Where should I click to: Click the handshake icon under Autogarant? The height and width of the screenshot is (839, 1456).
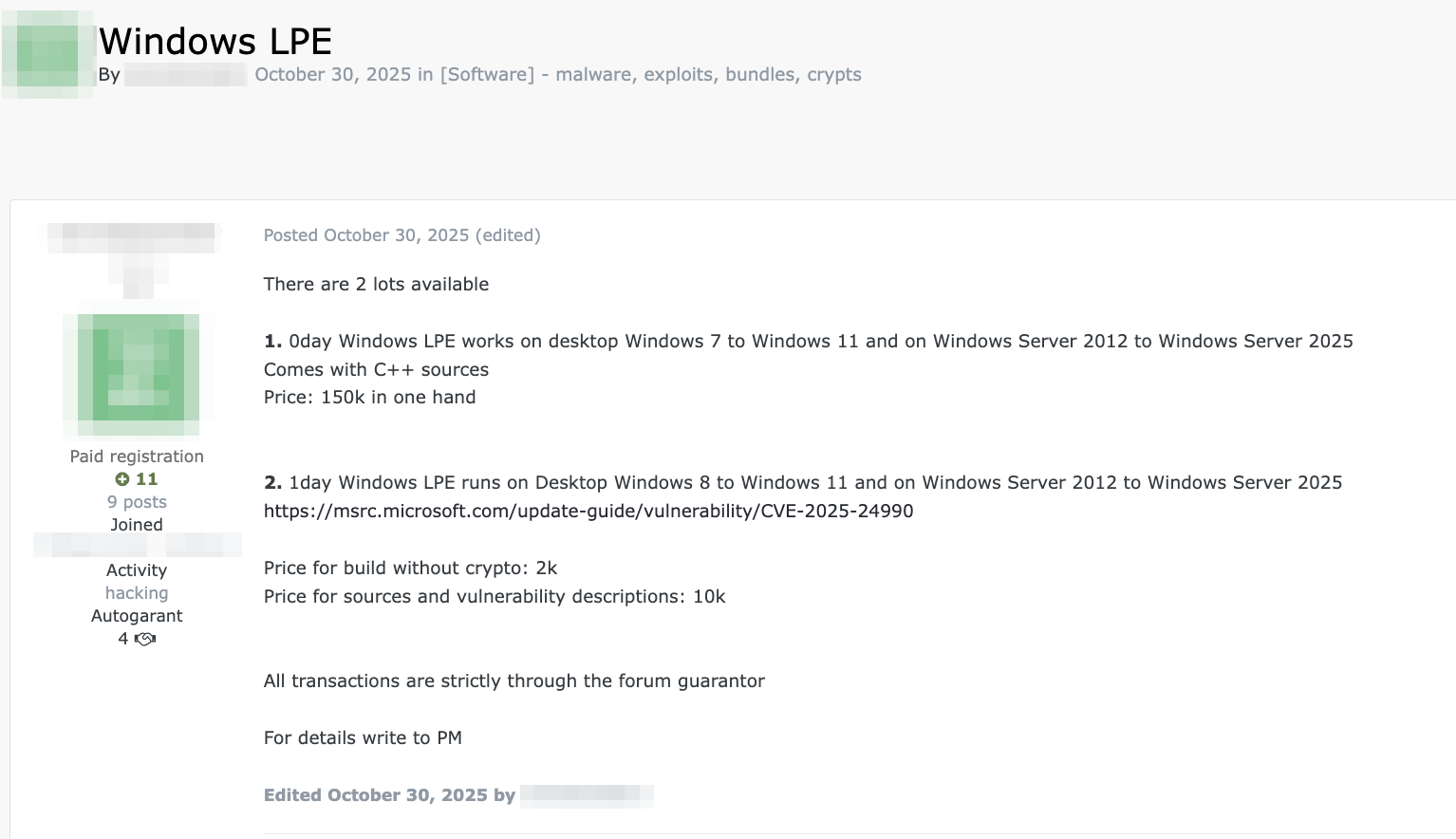pyautogui.click(x=145, y=639)
